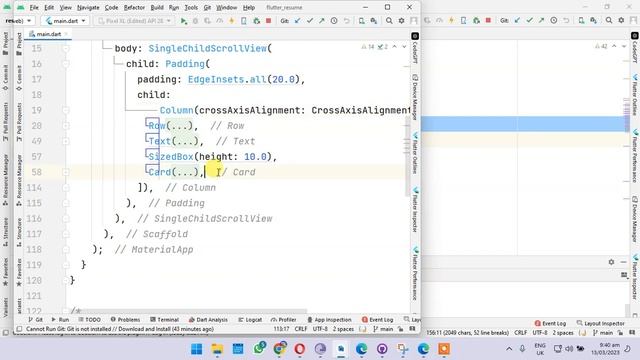Click the Git Update Project blue arrow icon
640x360 pixels.
297,21
